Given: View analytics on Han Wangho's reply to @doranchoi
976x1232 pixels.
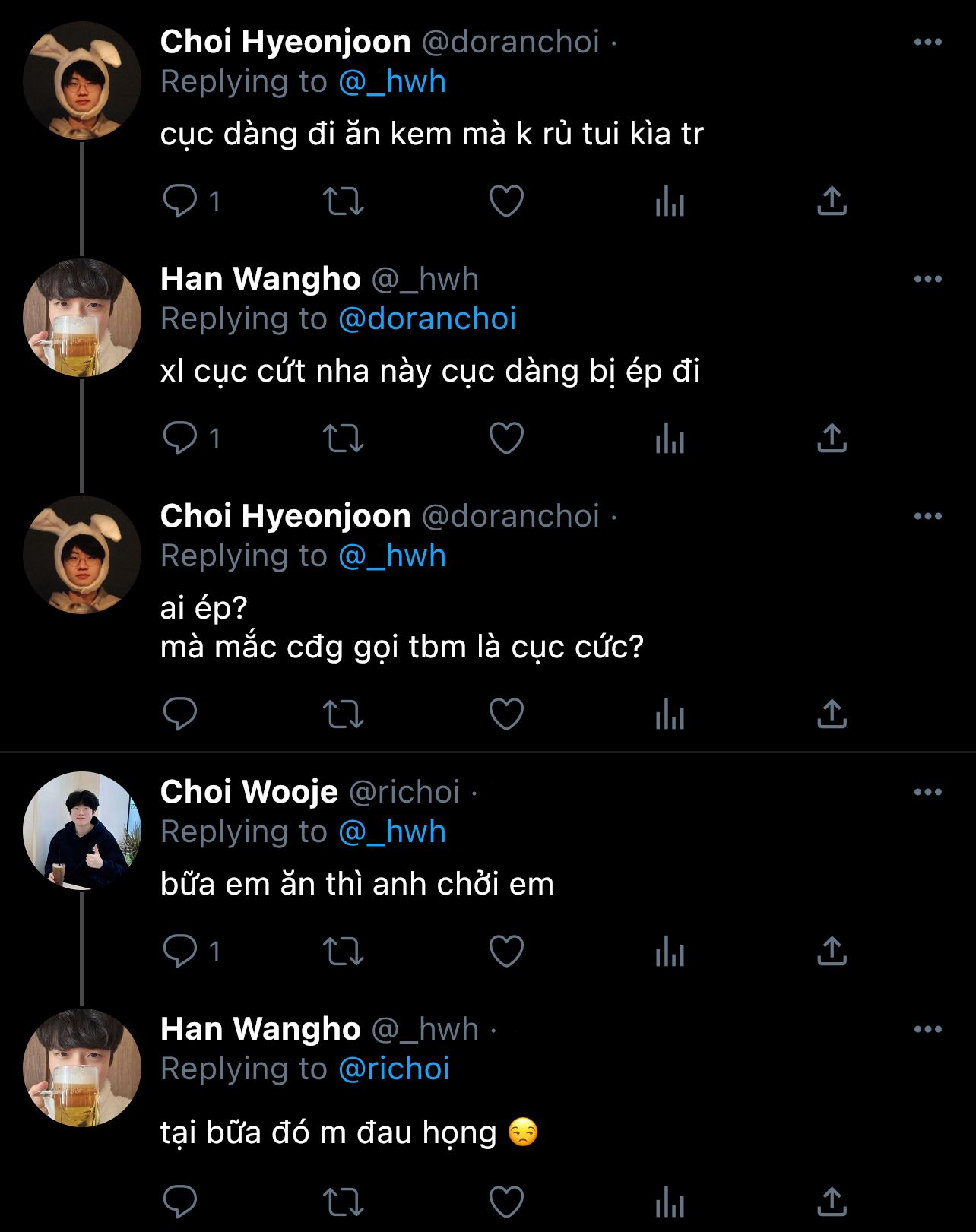Looking at the screenshot, I should (x=670, y=439).
